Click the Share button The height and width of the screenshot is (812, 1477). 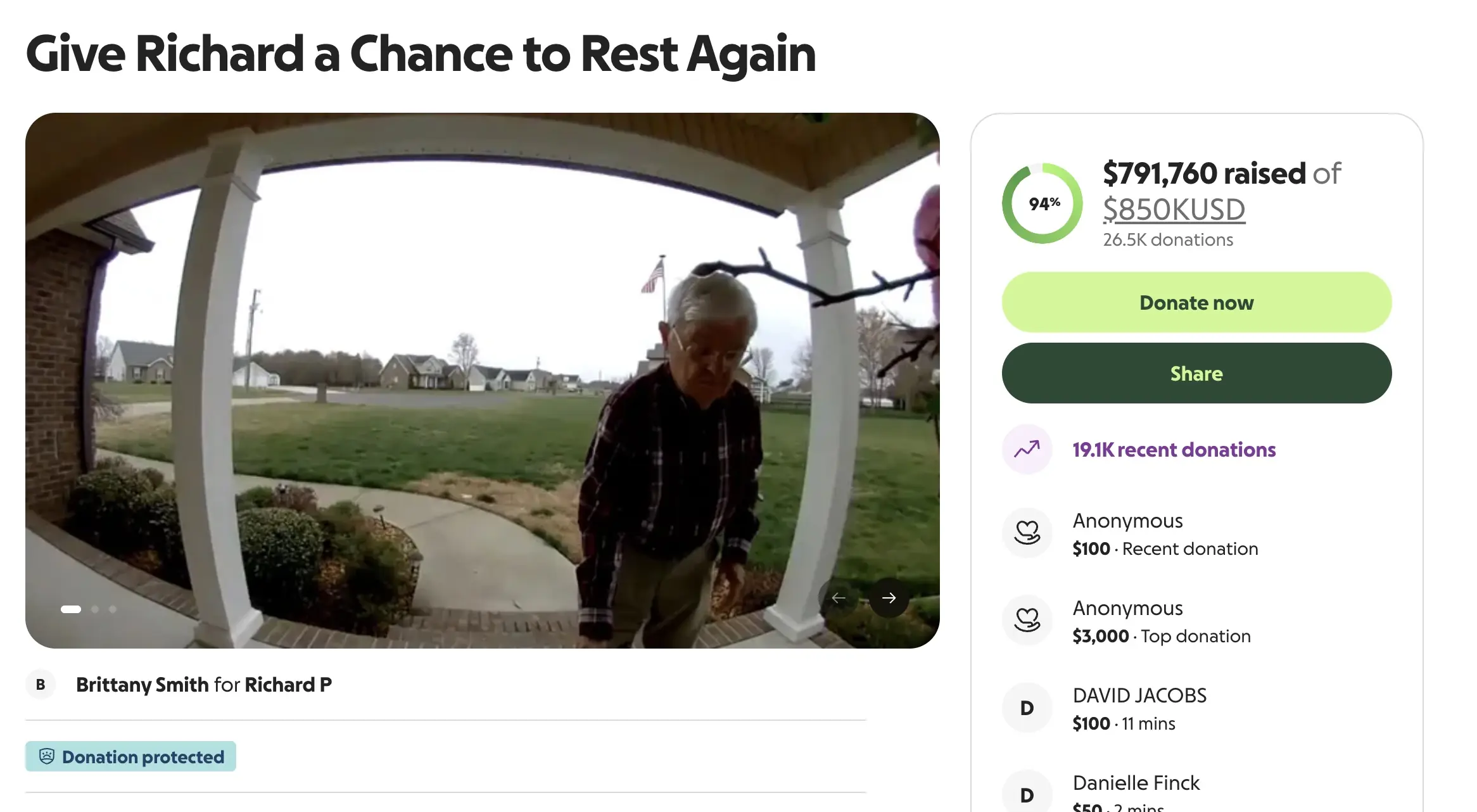pyautogui.click(x=1196, y=373)
